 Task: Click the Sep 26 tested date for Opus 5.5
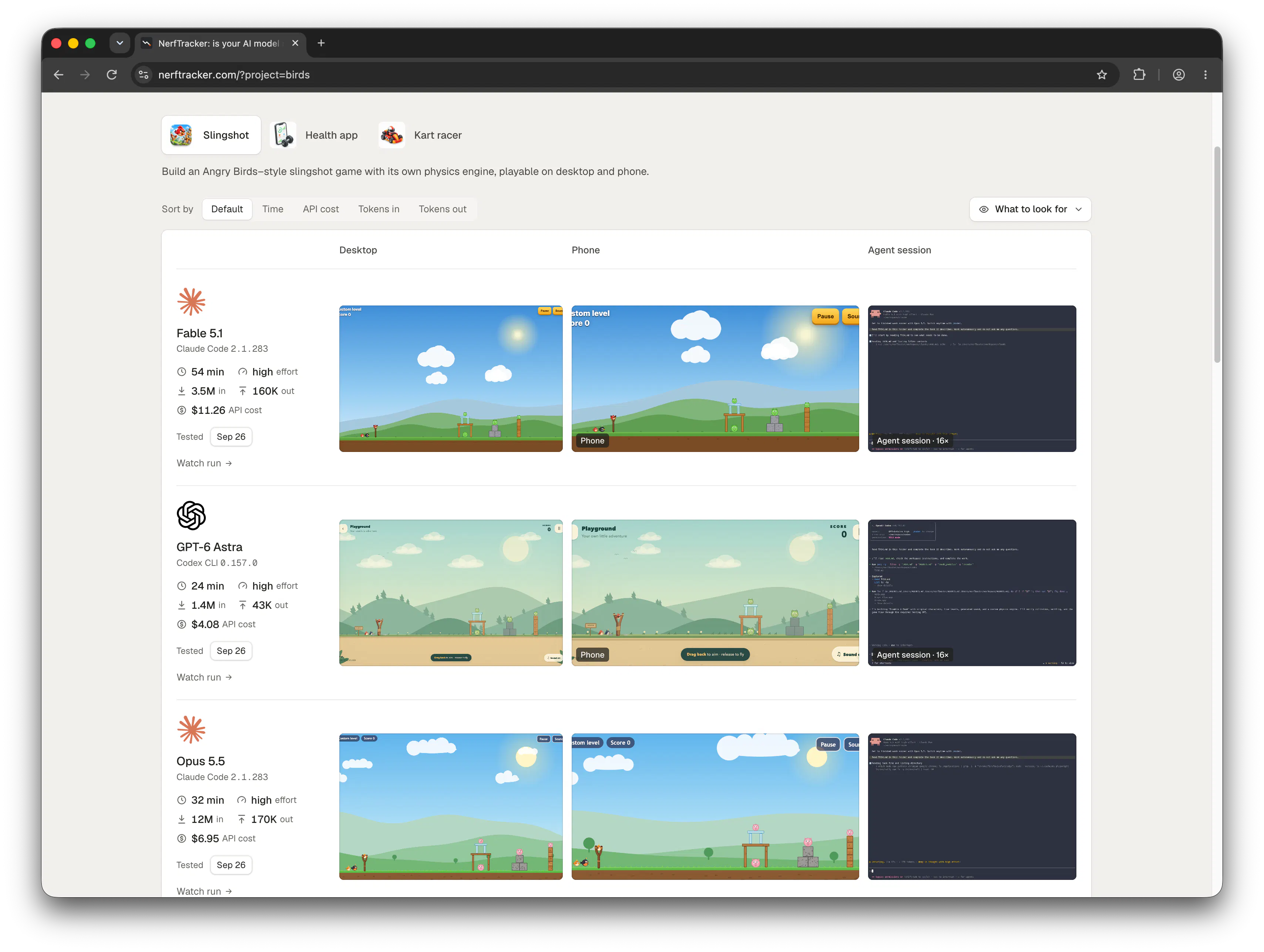tap(231, 865)
